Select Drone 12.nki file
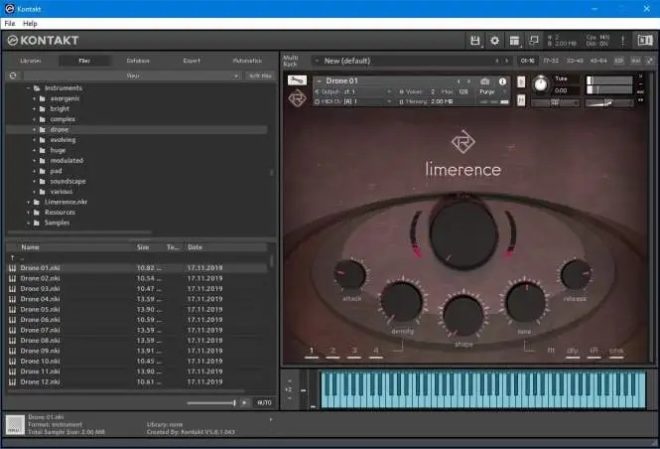660x449 pixels. point(137,382)
